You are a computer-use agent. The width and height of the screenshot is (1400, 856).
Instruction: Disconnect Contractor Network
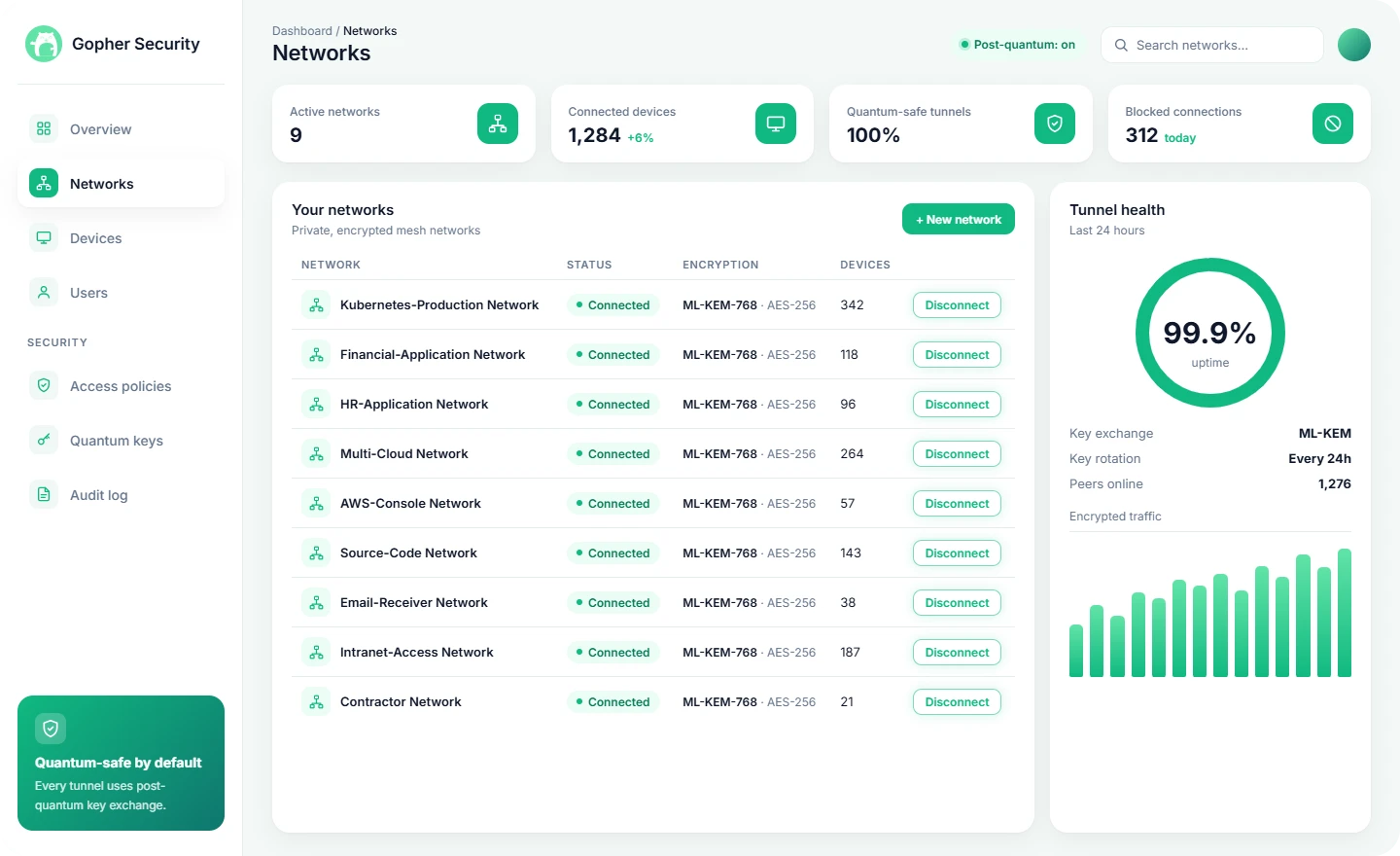[957, 701]
